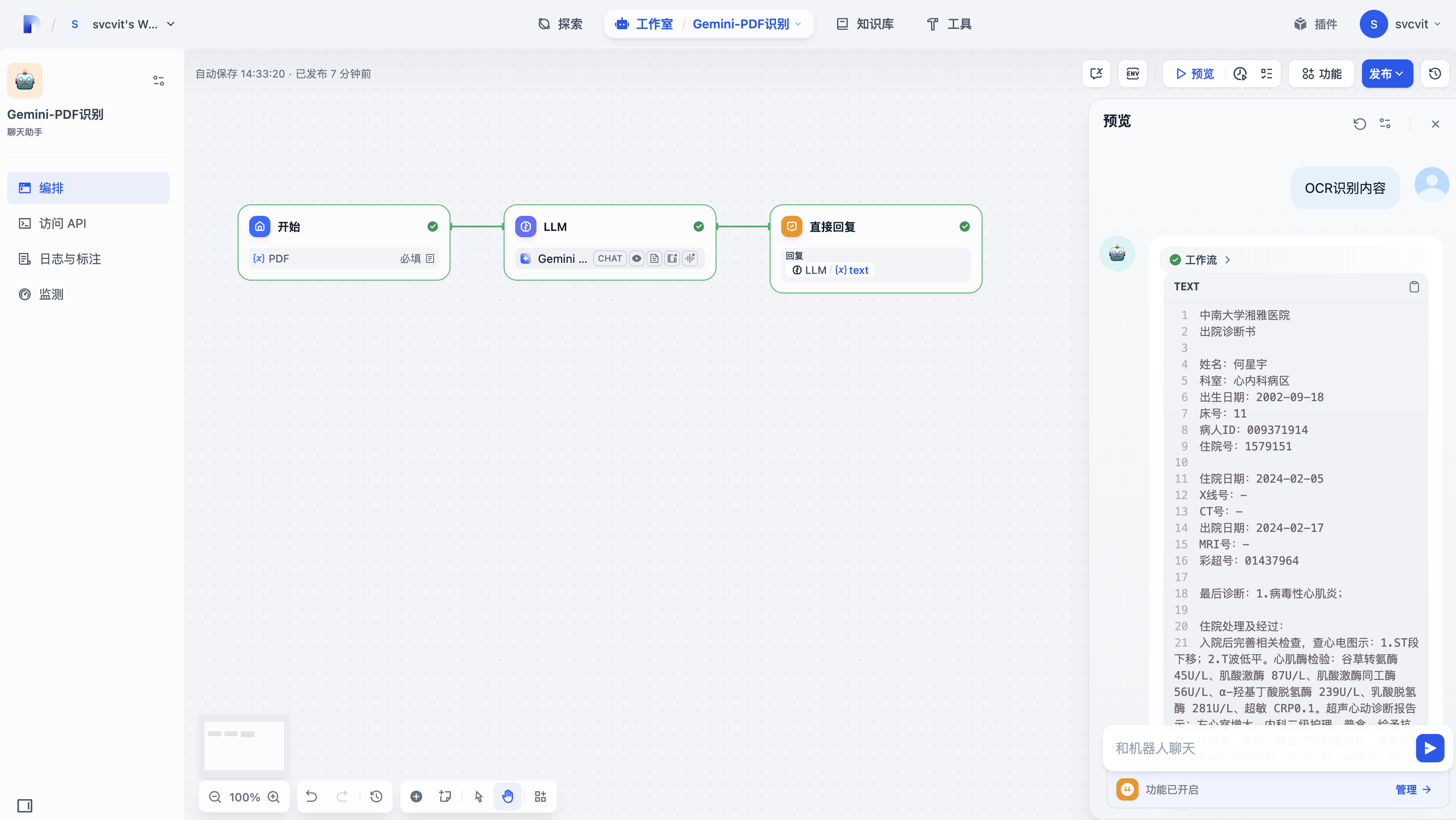This screenshot has height=820, width=1456.
Task: Select the pointer cursor tool
Action: coord(479,796)
